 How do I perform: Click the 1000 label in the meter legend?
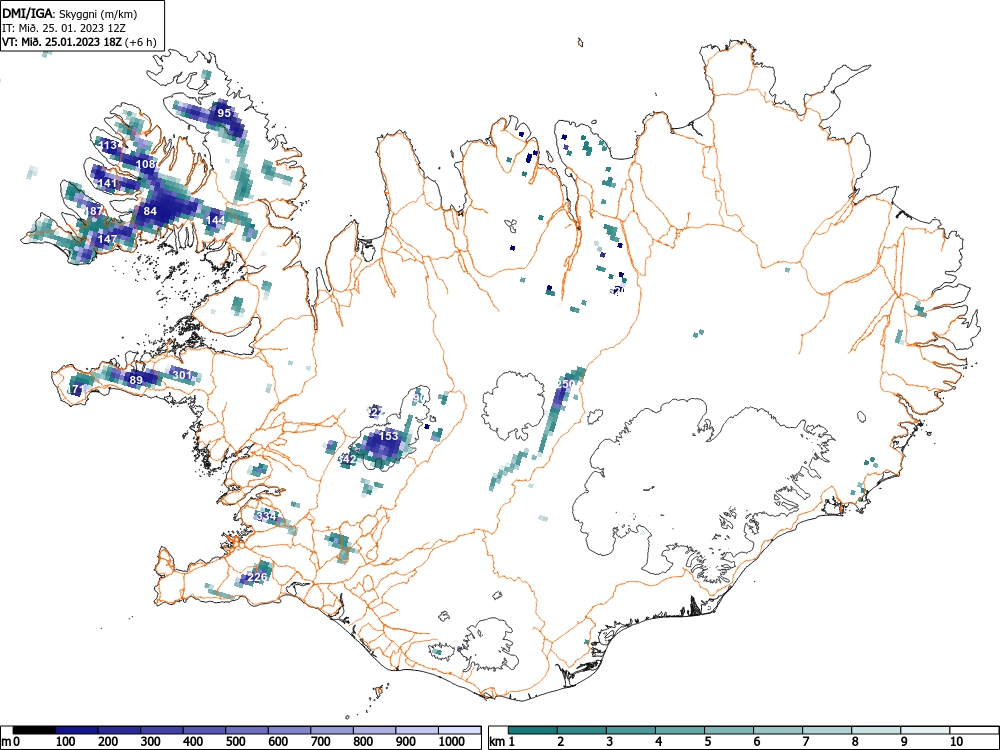[452, 742]
